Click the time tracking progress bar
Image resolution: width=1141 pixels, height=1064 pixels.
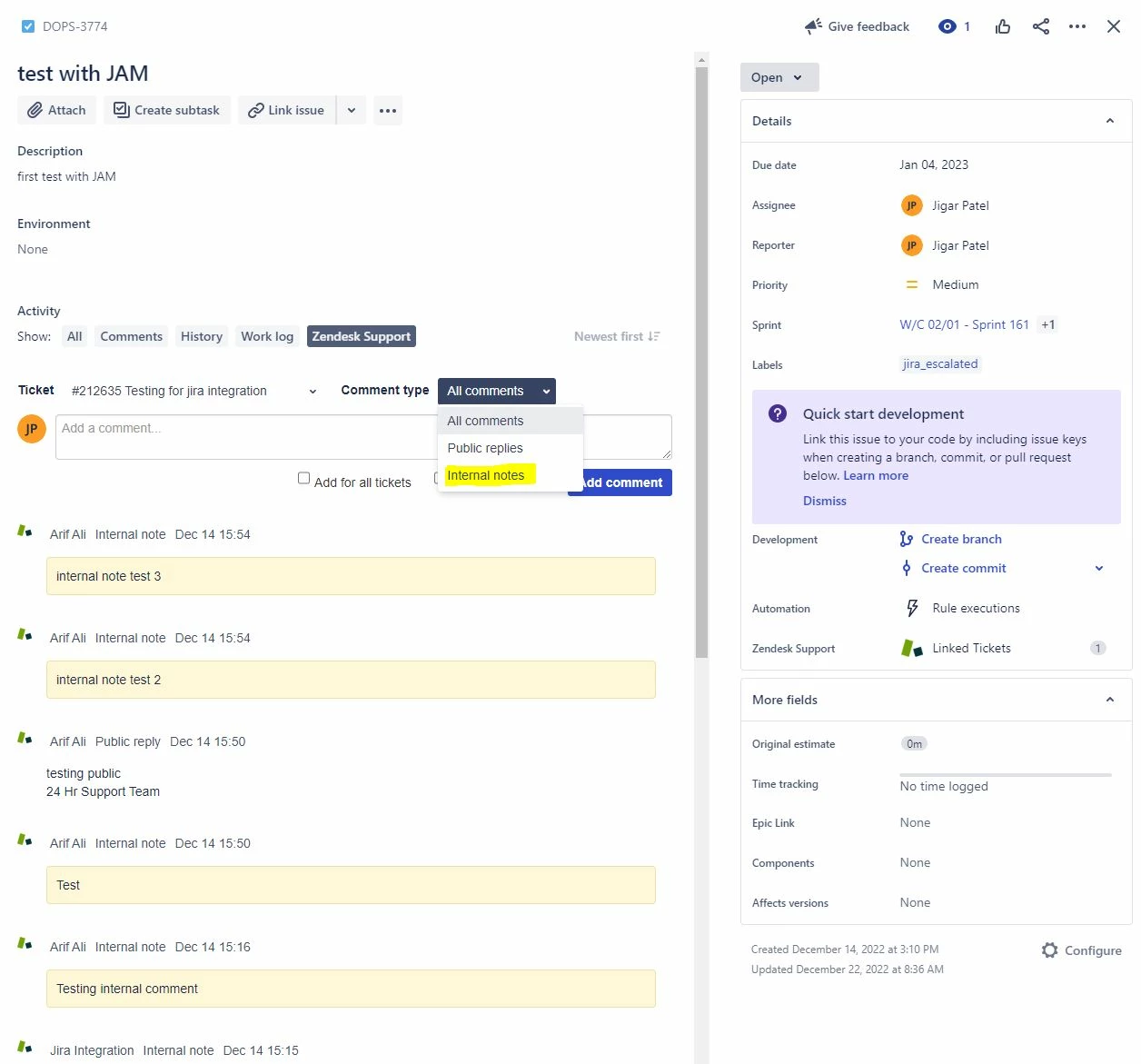tap(1006, 775)
